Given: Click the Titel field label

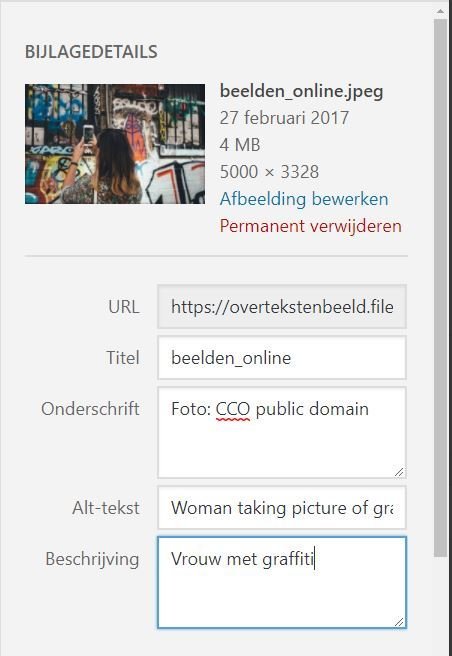Looking at the screenshot, I should tap(123, 358).
